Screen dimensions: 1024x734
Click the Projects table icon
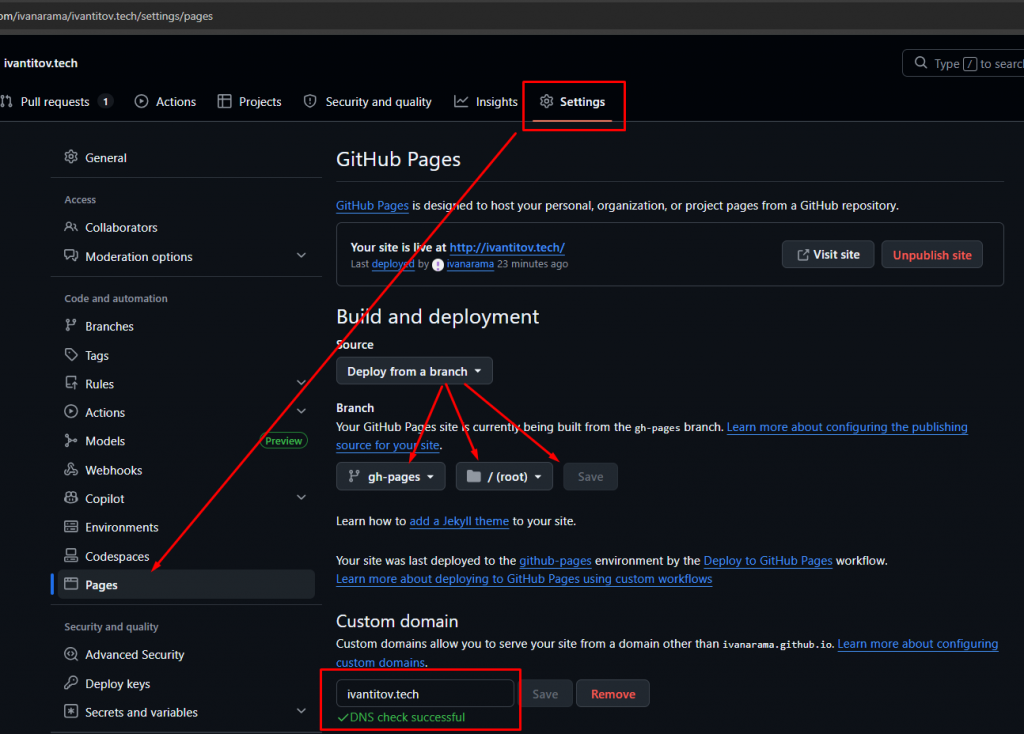click(225, 101)
